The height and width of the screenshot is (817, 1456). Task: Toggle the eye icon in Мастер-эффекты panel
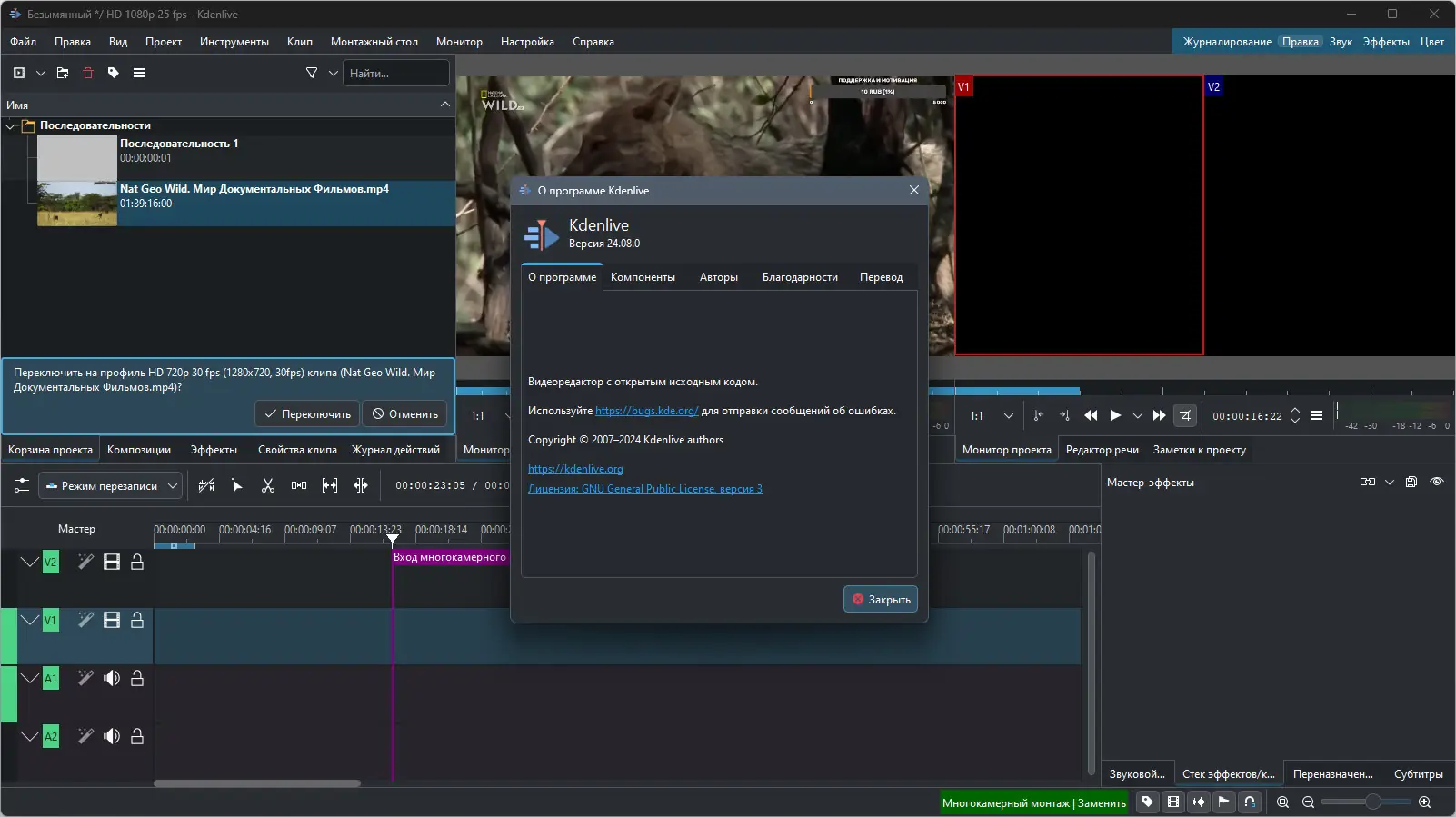tap(1436, 482)
